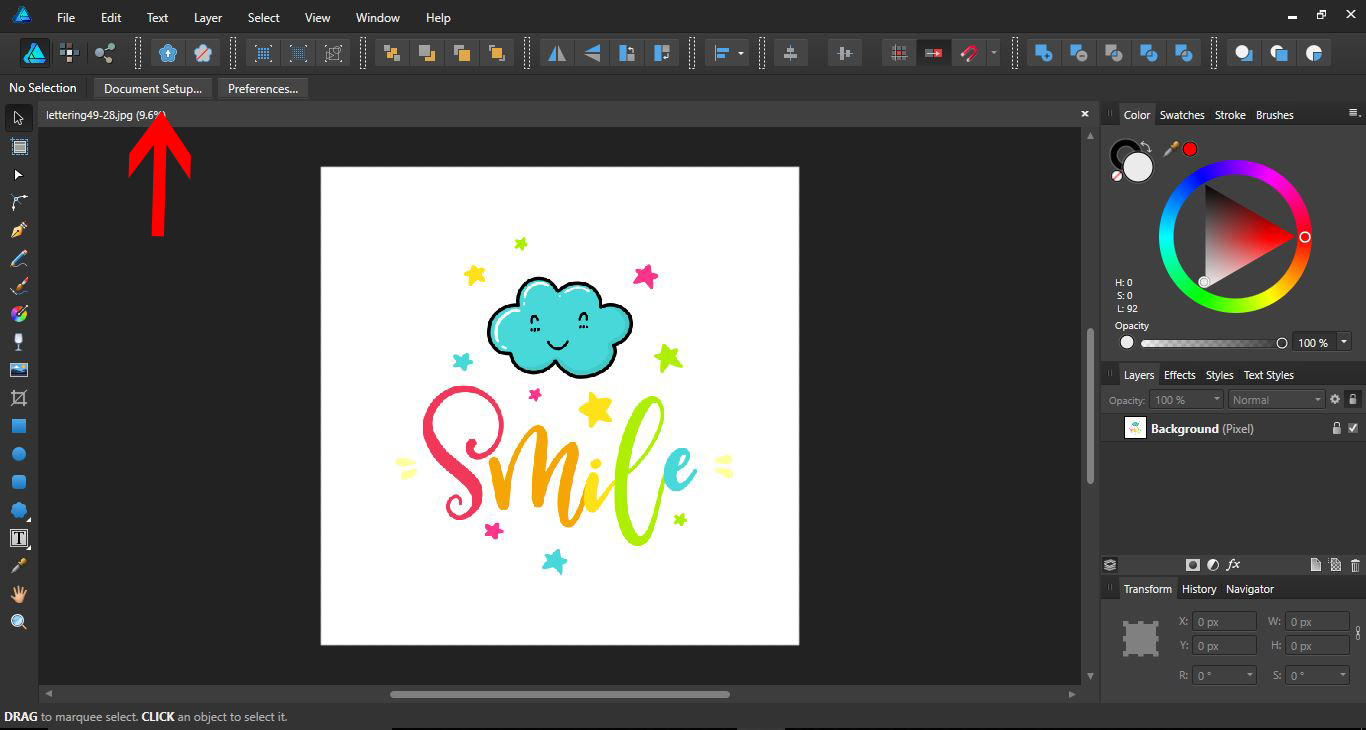Switch to the Swatches tab
The height and width of the screenshot is (730, 1366).
click(1181, 115)
